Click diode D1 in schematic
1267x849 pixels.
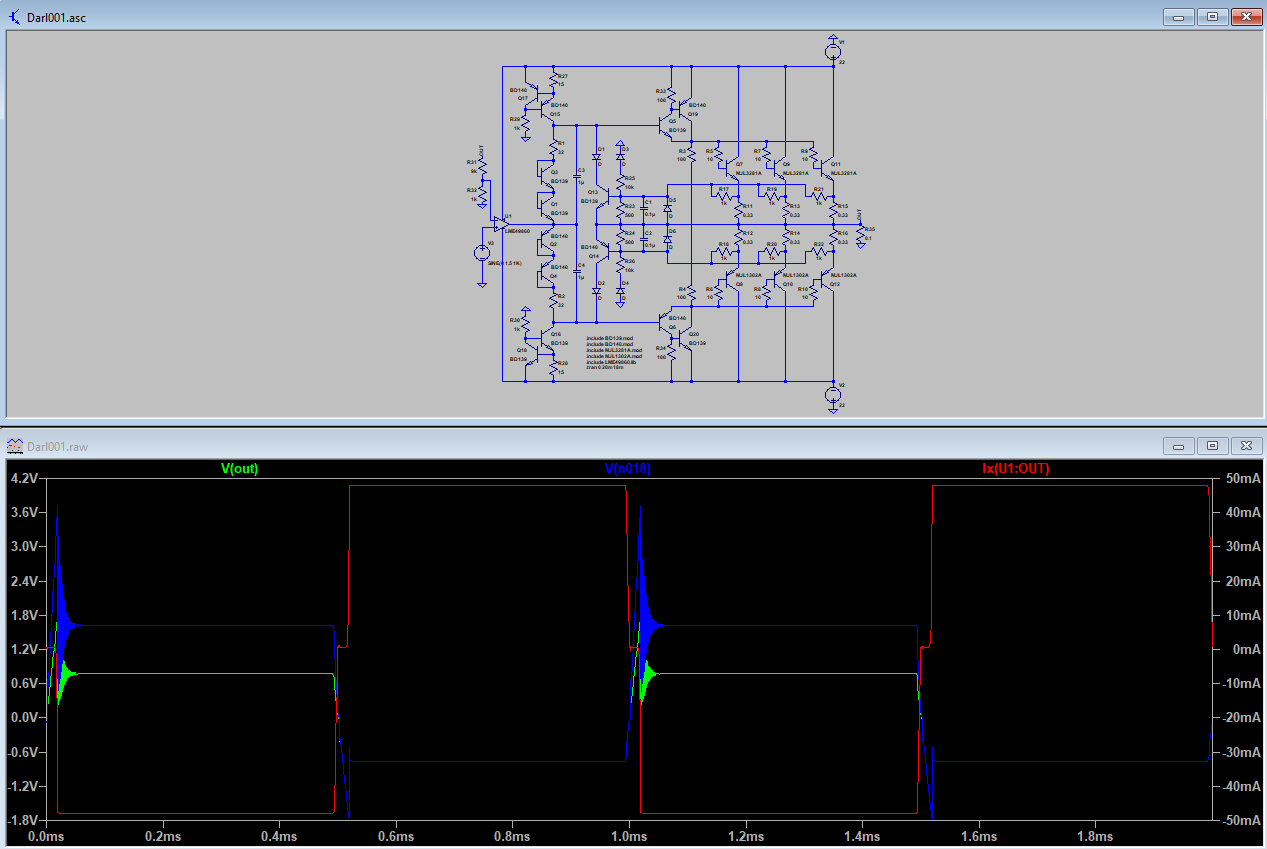click(596, 157)
